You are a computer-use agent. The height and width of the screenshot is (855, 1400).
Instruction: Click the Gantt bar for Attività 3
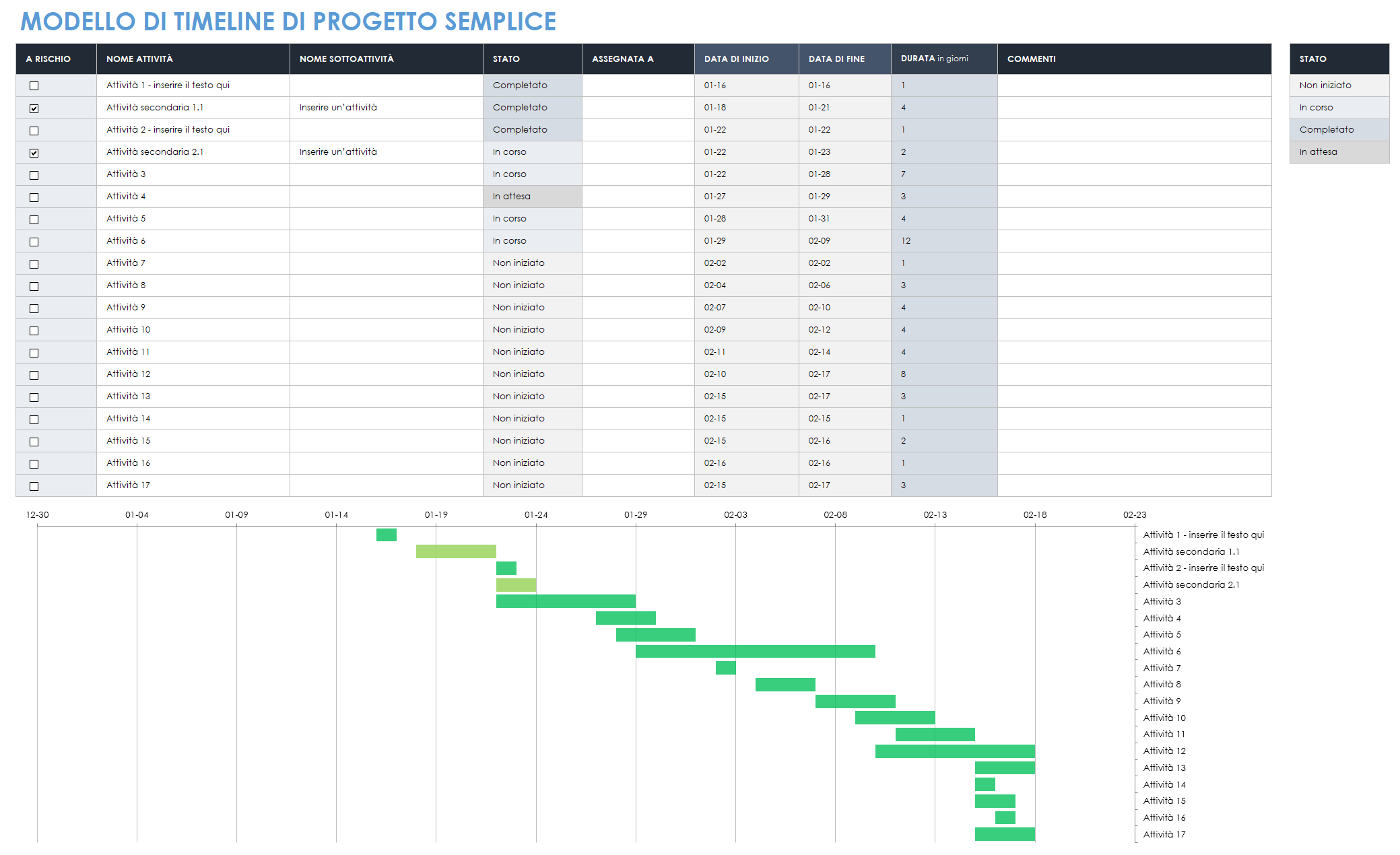point(566,601)
